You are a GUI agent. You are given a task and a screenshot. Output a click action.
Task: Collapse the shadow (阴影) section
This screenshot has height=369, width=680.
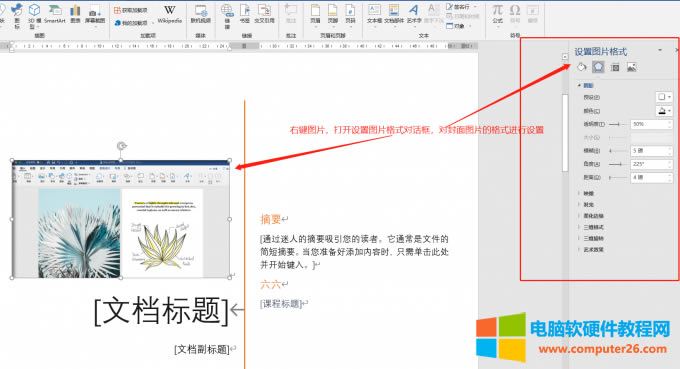point(585,85)
